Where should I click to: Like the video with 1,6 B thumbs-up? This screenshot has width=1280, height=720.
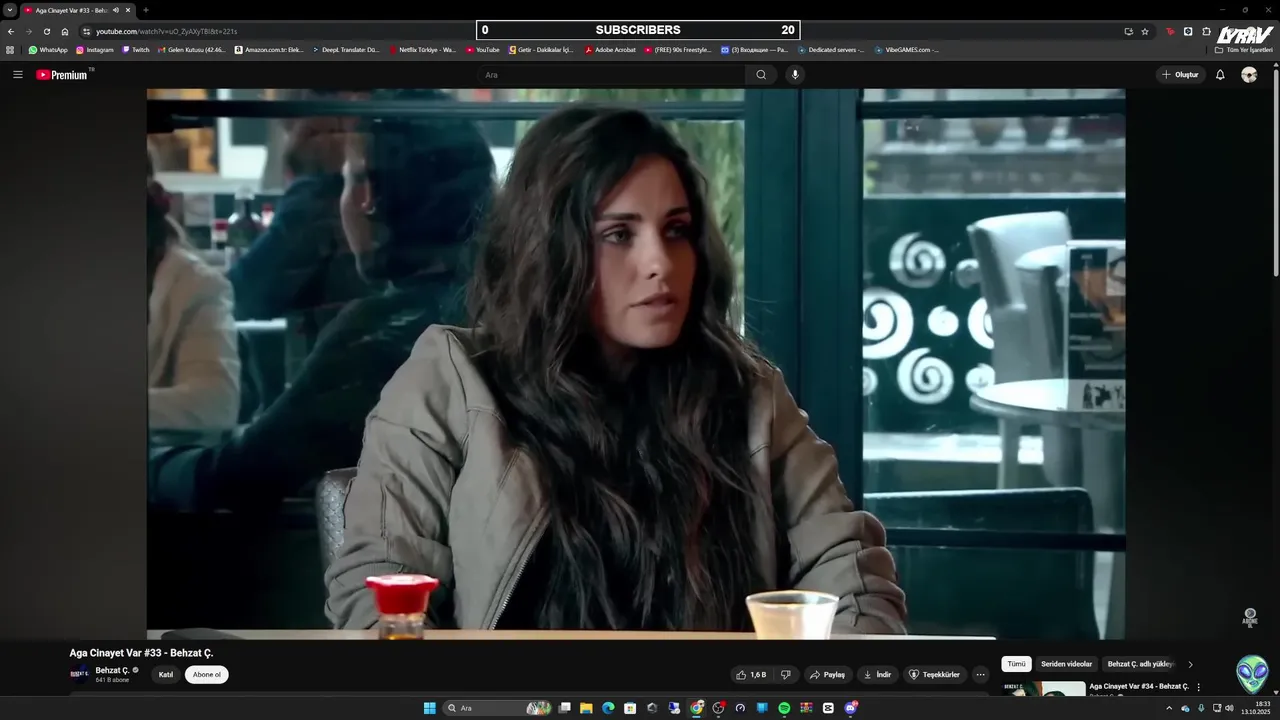pyautogui.click(x=751, y=675)
